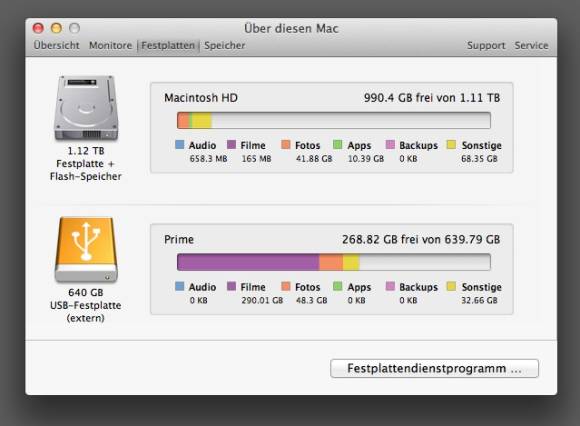Click the yellow window minimize button
Viewport: 580px width, 426px height.
point(56,28)
